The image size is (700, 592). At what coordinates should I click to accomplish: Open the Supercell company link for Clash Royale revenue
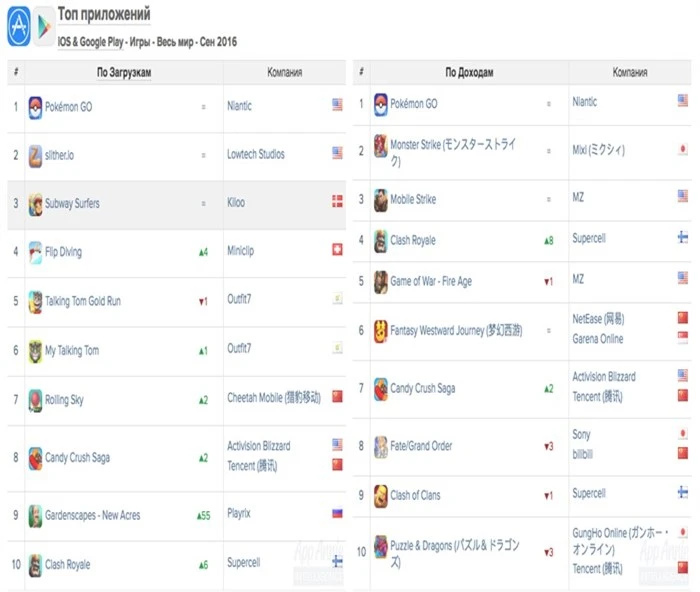click(588, 241)
